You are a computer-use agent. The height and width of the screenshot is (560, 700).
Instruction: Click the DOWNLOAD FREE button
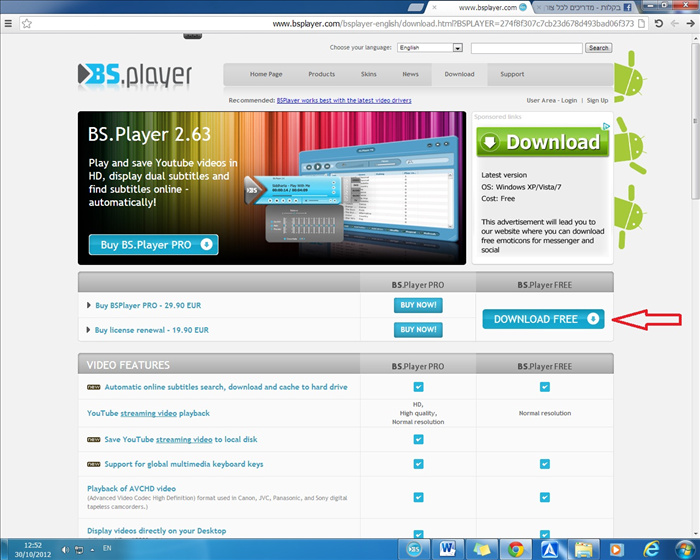[543, 319]
